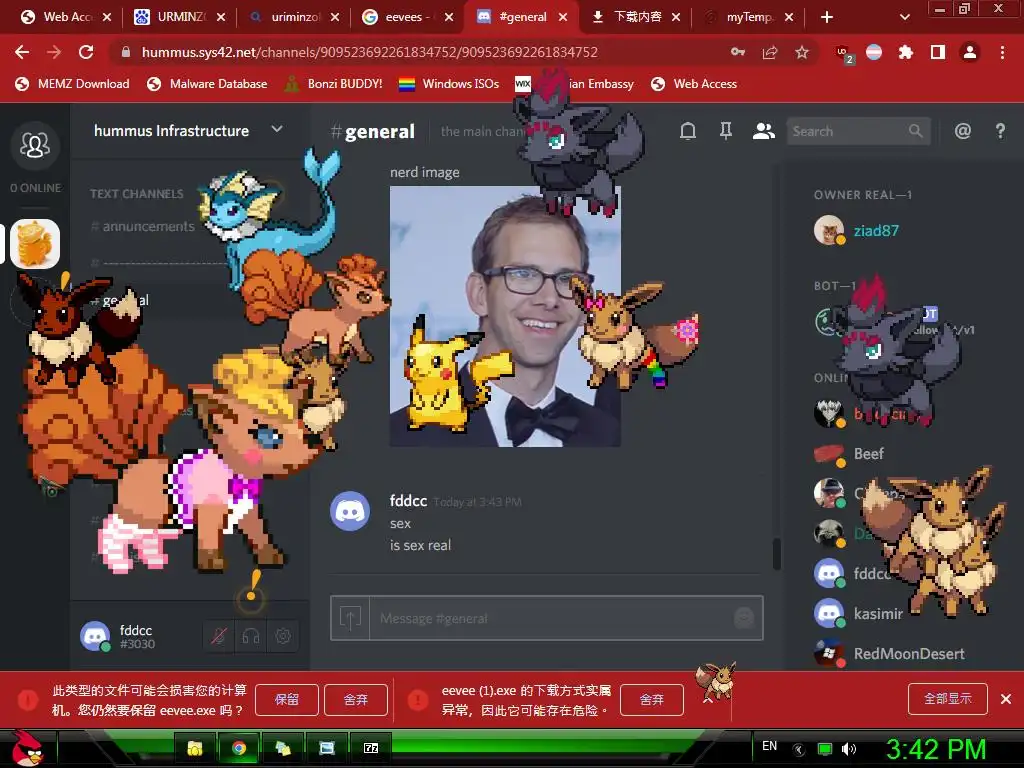Open the MEMZ Download bookmark
The height and width of the screenshot is (768, 1024).
pyautogui.click(x=72, y=84)
